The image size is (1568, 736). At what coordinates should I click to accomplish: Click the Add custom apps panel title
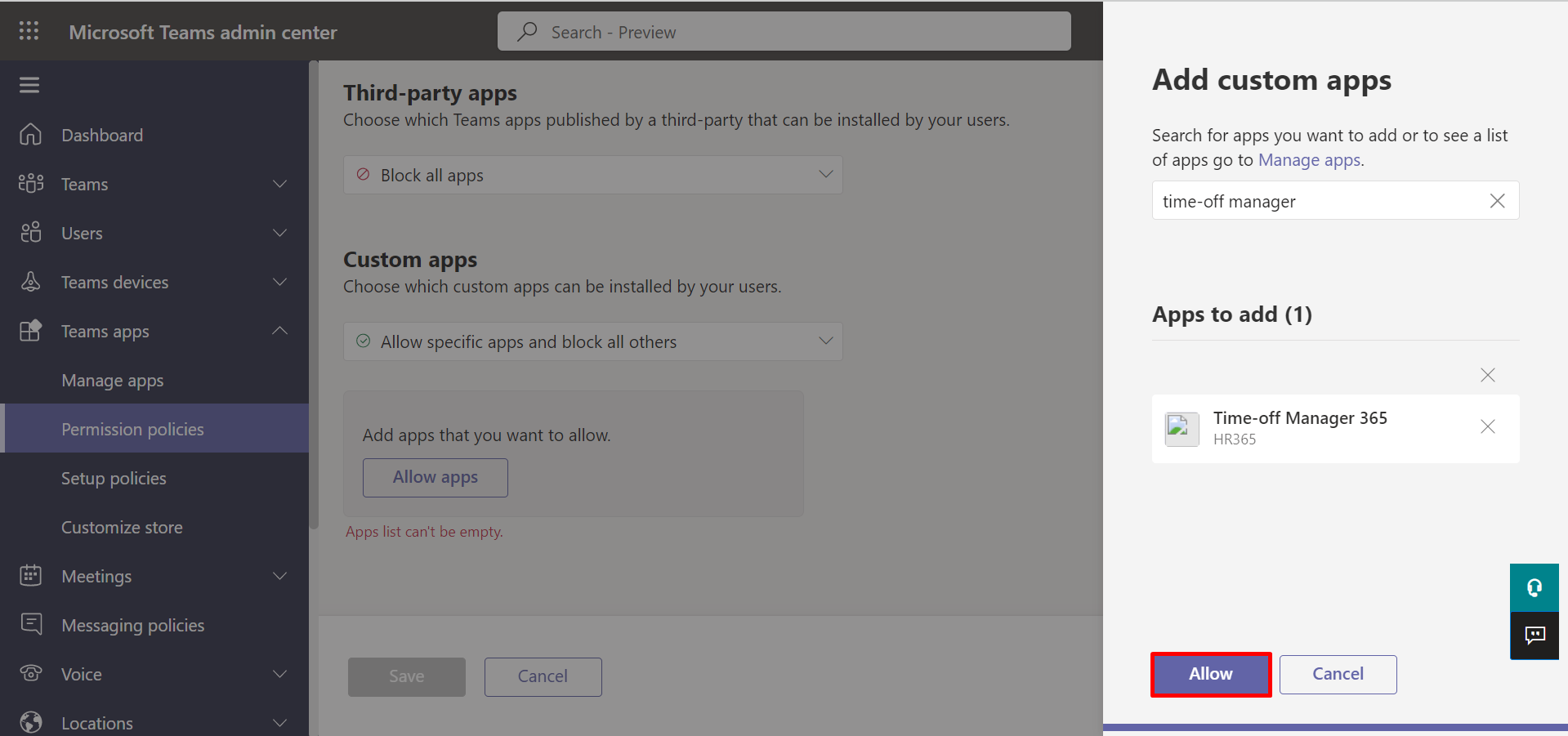[x=1271, y=80]
